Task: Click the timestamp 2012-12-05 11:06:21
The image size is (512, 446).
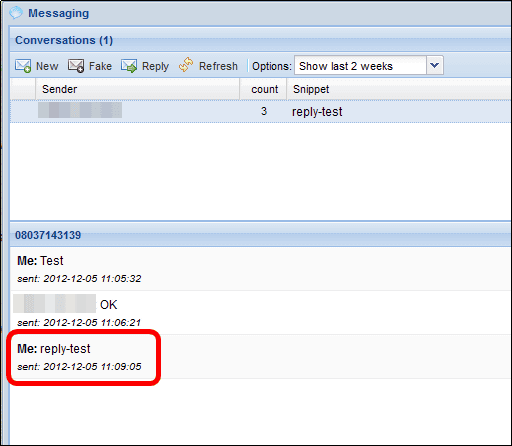Action: tap(92, 323)
